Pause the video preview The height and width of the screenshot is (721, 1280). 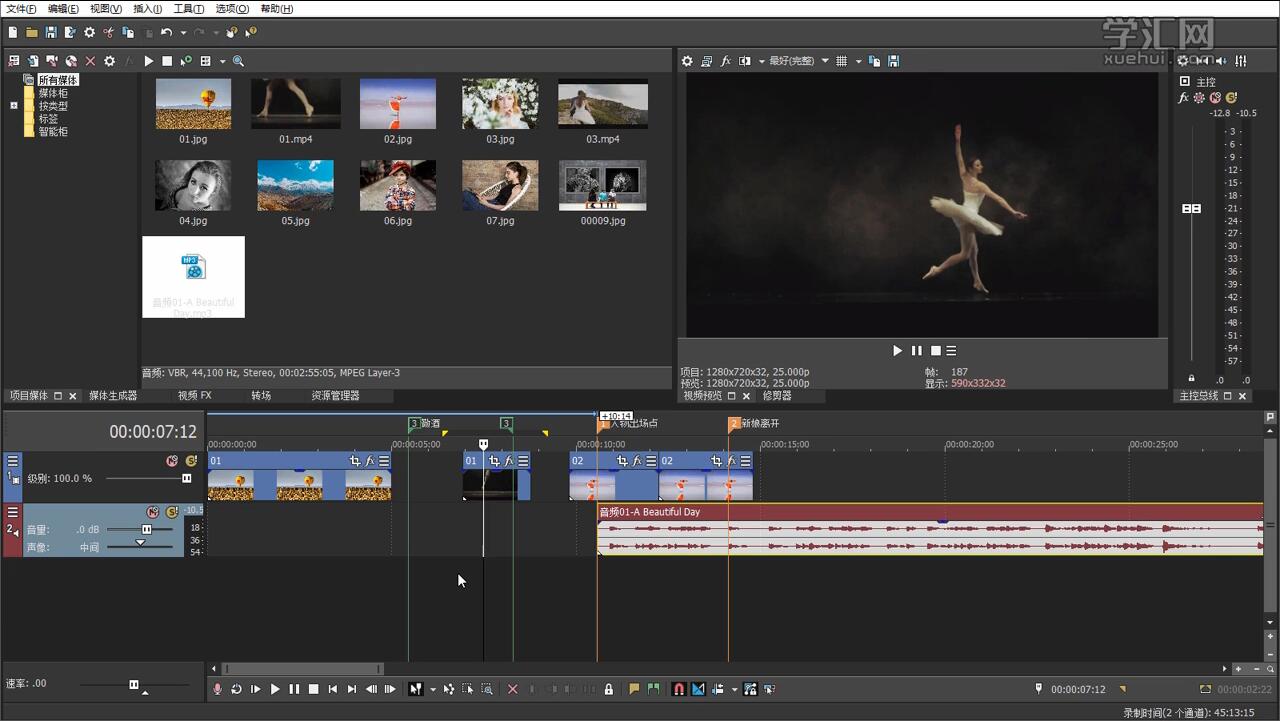pos(916,351)
